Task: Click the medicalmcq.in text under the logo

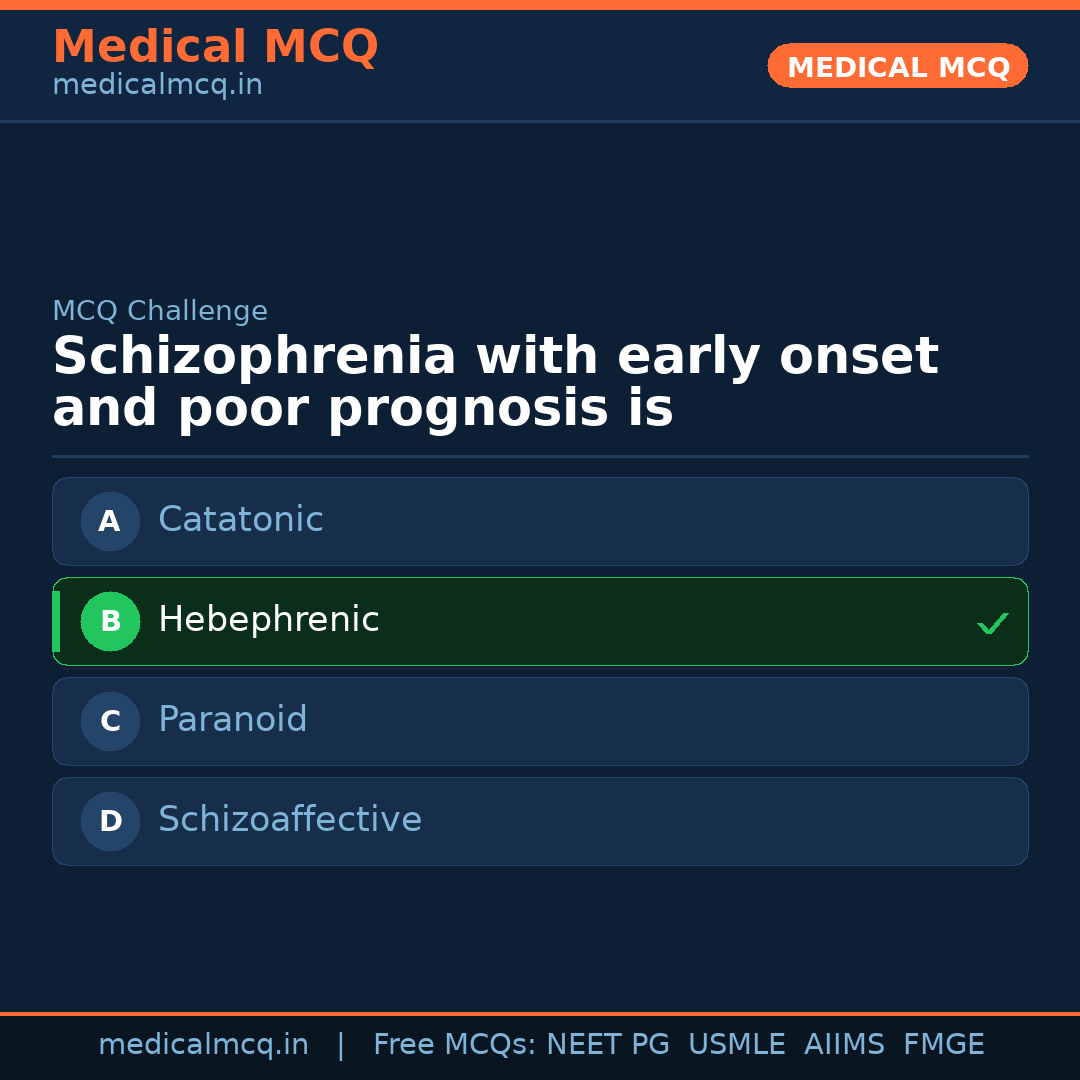Action: 157,84
